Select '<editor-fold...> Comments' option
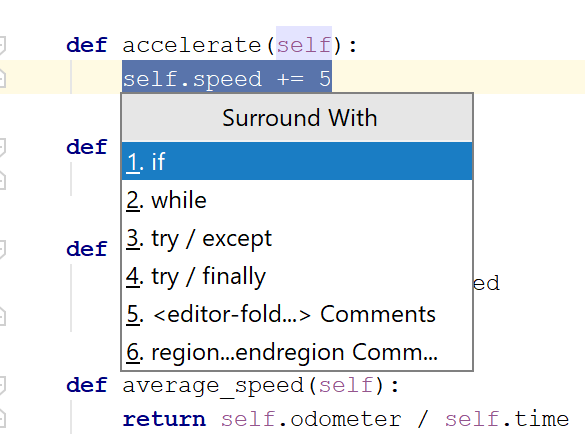 point(297,314)
